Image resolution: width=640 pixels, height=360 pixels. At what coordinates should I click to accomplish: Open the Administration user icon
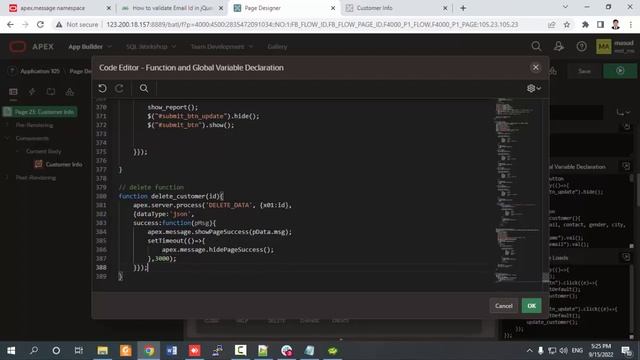pos(559,47)
